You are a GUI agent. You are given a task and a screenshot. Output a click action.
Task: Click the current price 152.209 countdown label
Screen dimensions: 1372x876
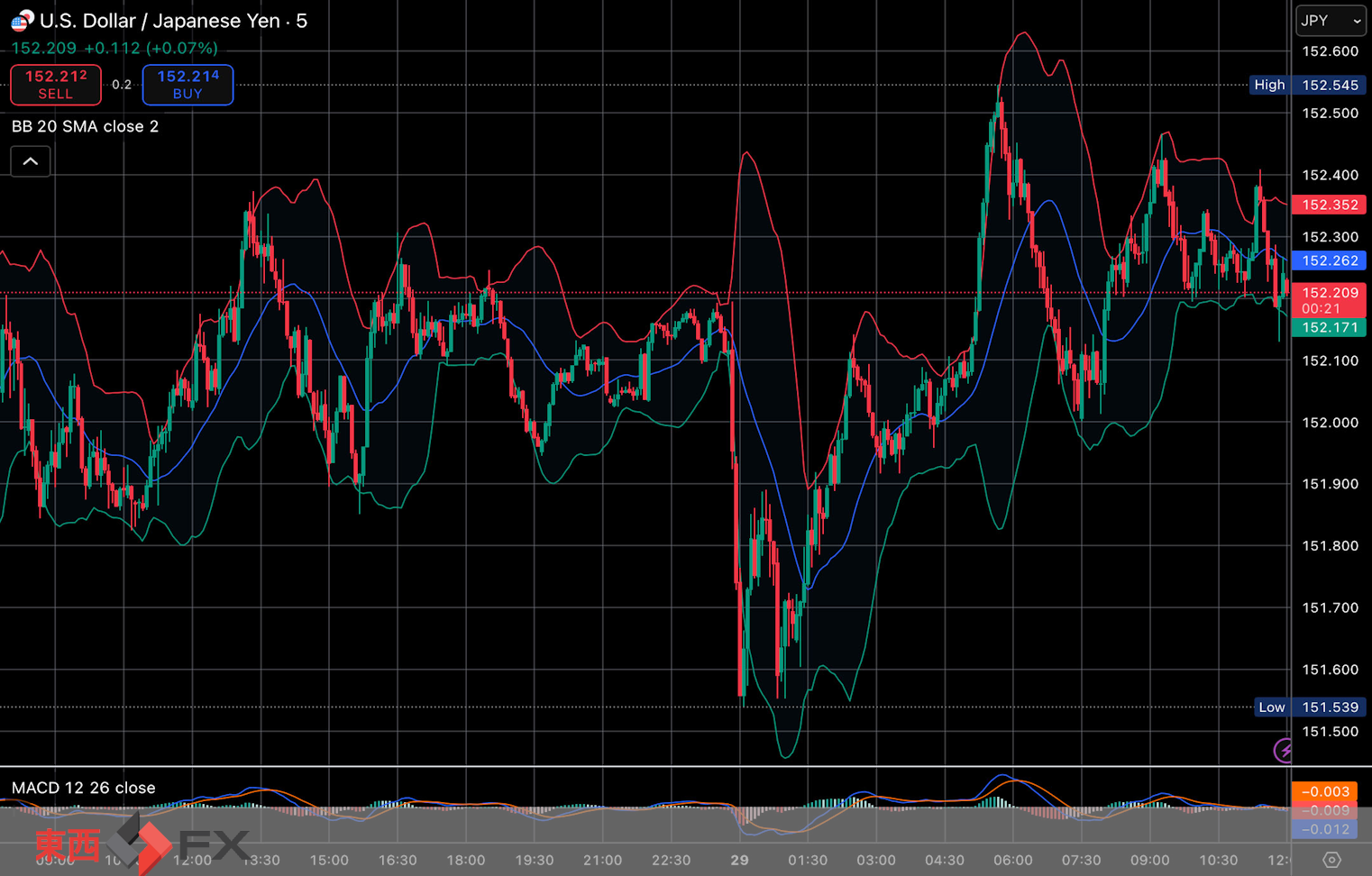(1329, 300)
